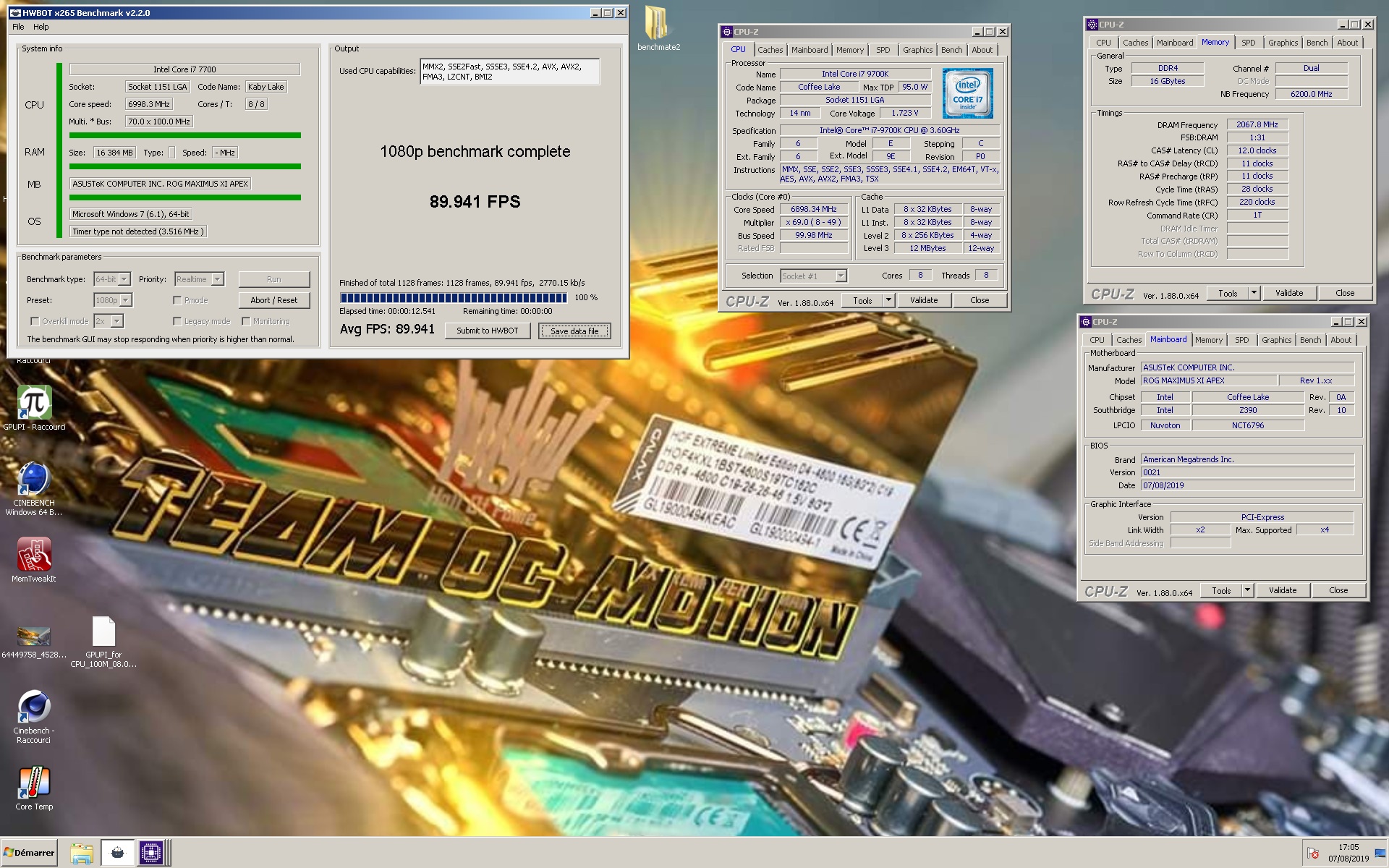The width and height of the screenshot is (1389, 868).
Task: Click Tools button in CPU-Z CPU window
Action: 862,300
